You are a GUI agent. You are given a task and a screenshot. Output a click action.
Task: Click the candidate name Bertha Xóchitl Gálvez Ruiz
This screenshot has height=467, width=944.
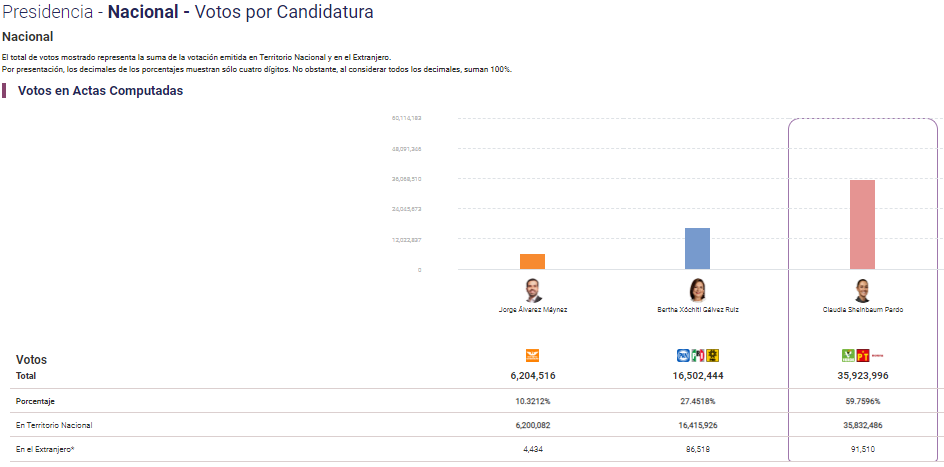[x=698, y=310]
